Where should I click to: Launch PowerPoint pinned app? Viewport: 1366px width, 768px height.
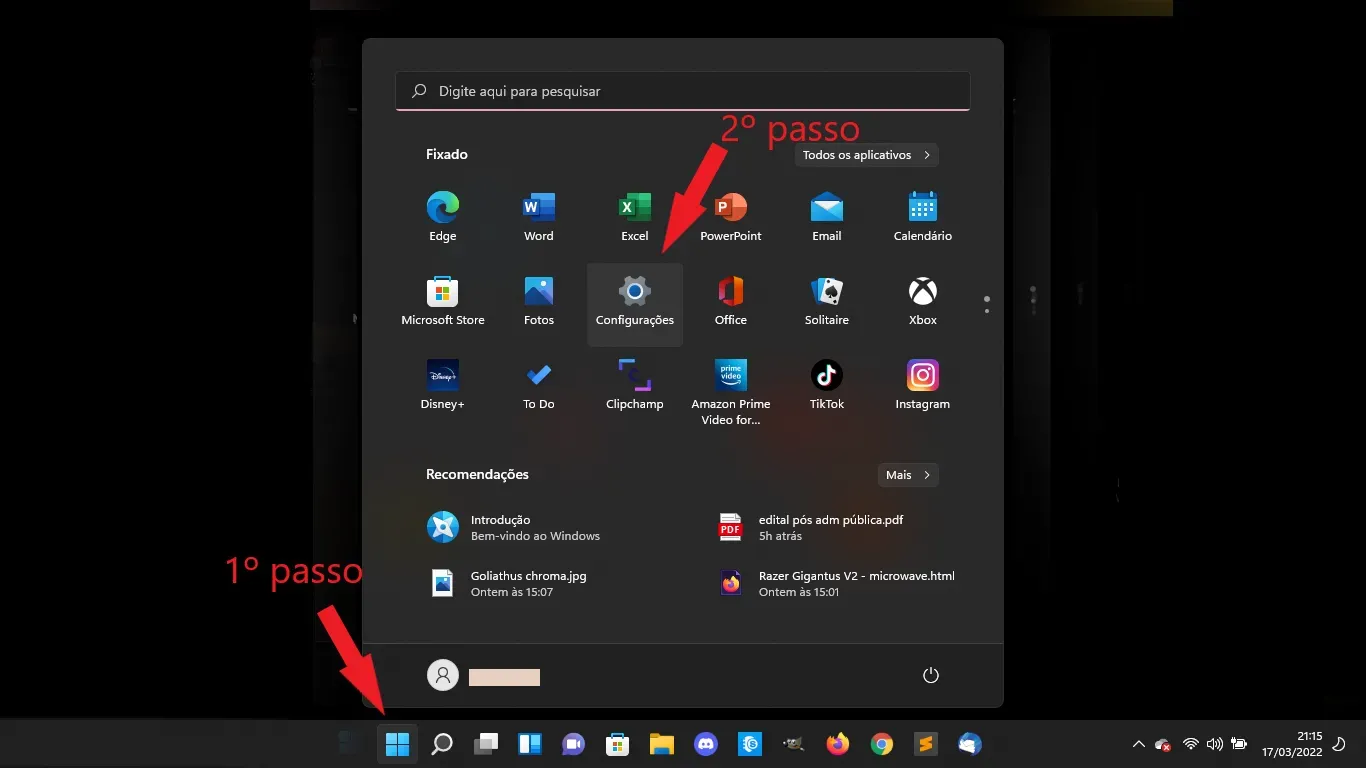731,216
